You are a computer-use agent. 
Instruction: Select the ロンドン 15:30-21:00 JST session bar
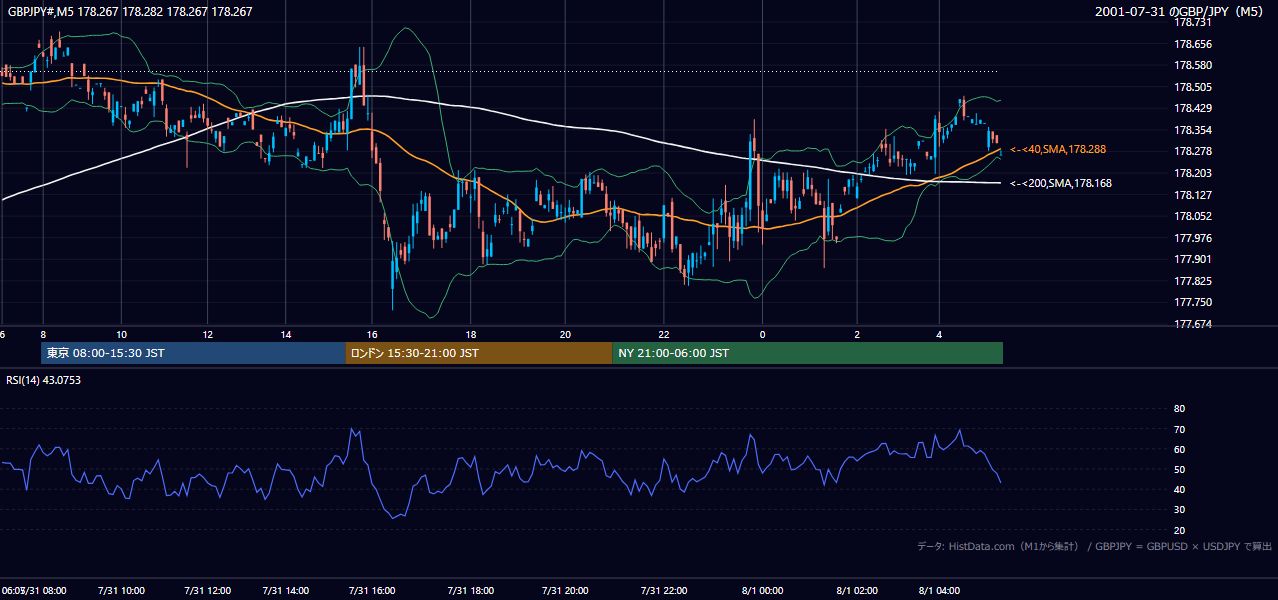tap(478, 353)
